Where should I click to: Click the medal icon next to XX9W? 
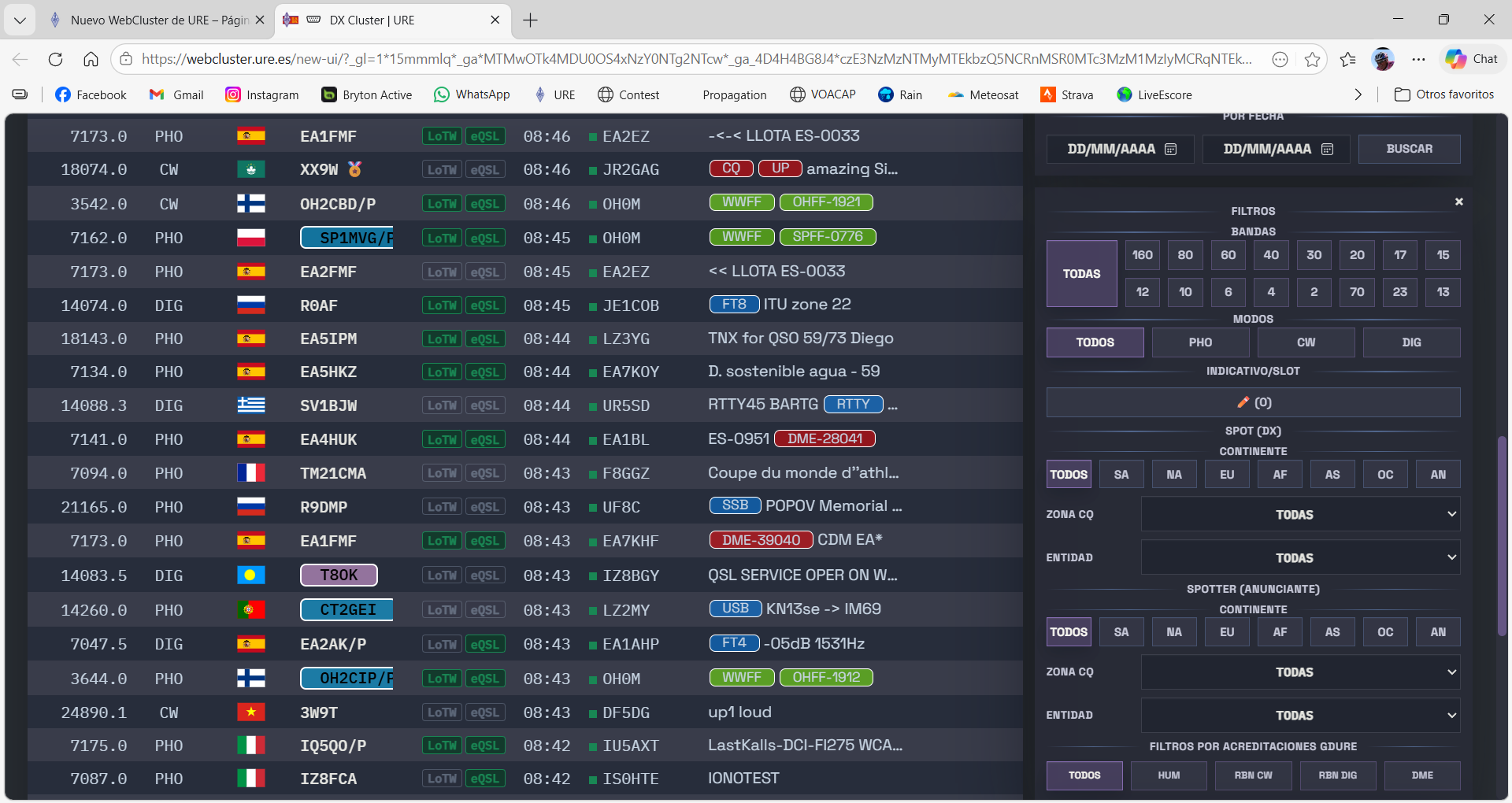point(354,169)
